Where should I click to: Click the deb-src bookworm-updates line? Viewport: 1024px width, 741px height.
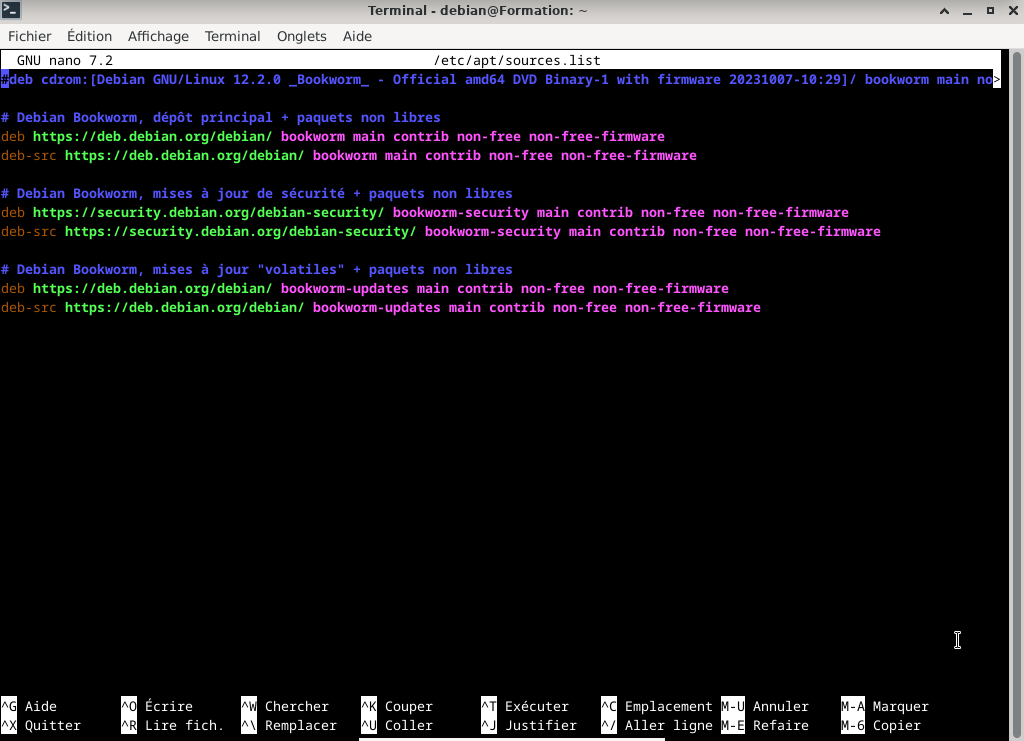pyautogui.click(x=381, y=307)
